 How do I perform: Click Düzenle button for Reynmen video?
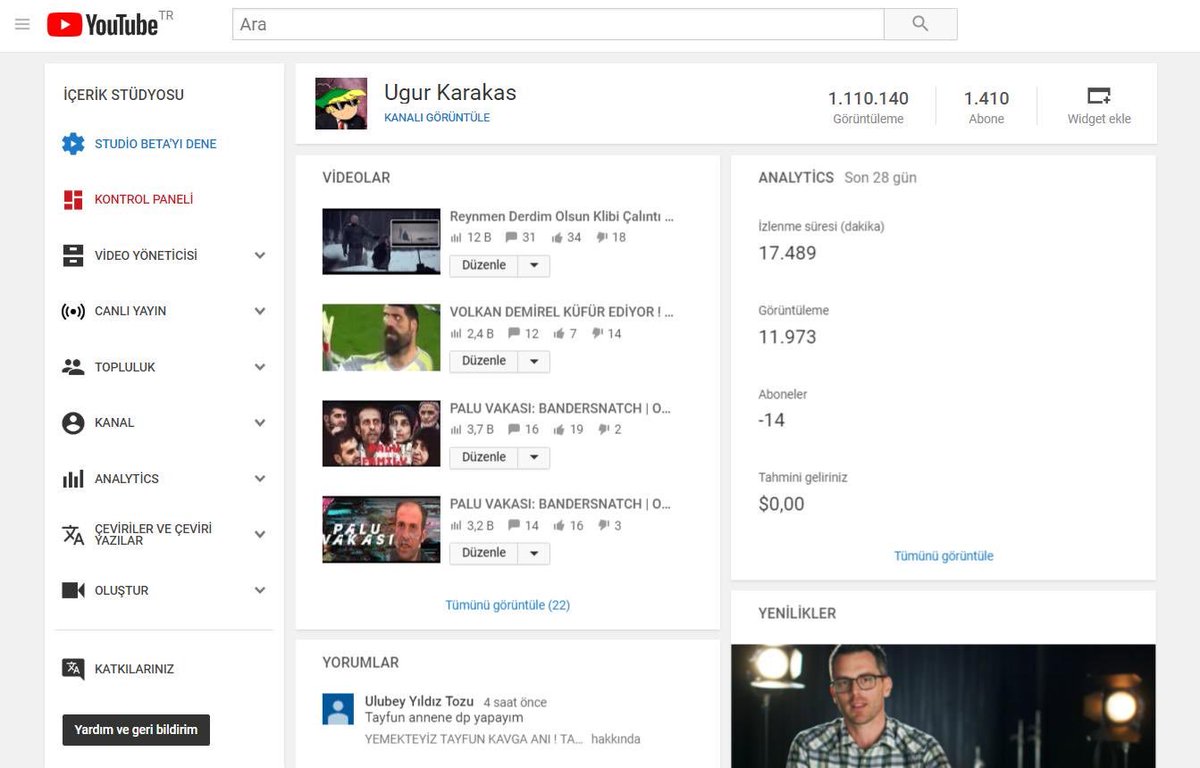pyautogui.click(x=484, y=266)
